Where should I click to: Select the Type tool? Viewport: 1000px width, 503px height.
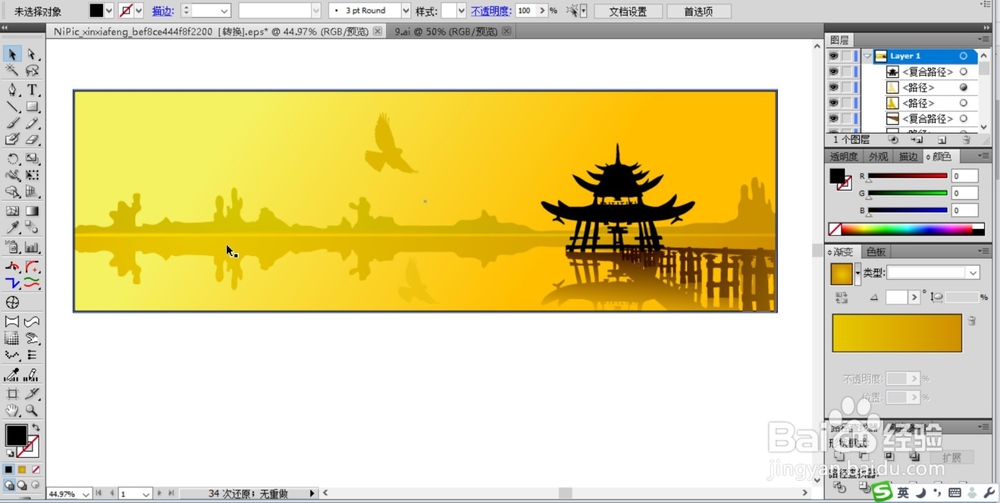[32, 90]
